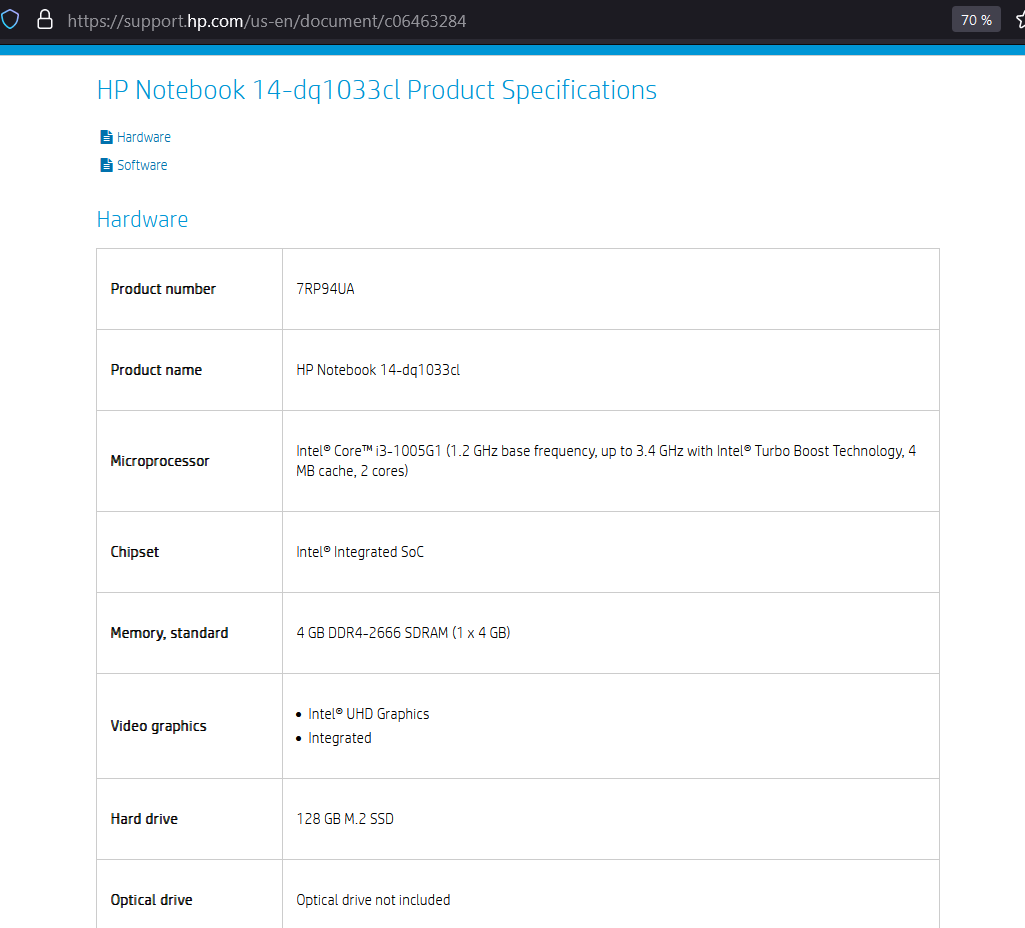Click the 128 GB M.2 SSD value

pyautogui.click(x=345, y=819)
